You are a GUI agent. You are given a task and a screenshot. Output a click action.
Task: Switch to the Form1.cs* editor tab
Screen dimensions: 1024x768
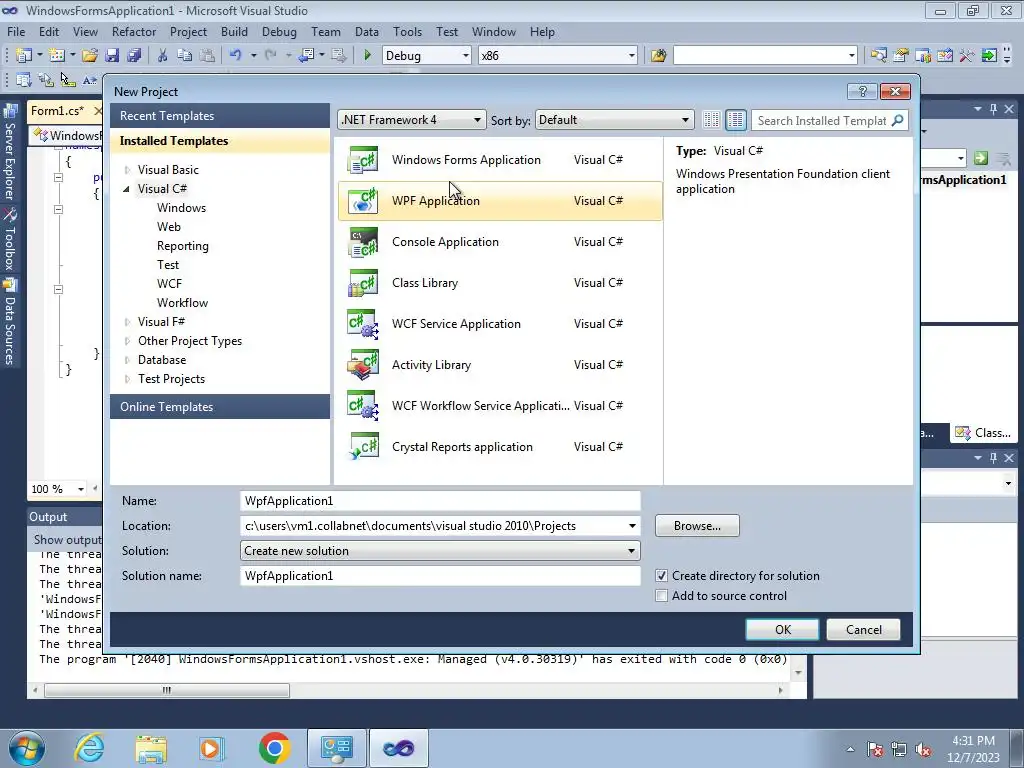[57, 110]
